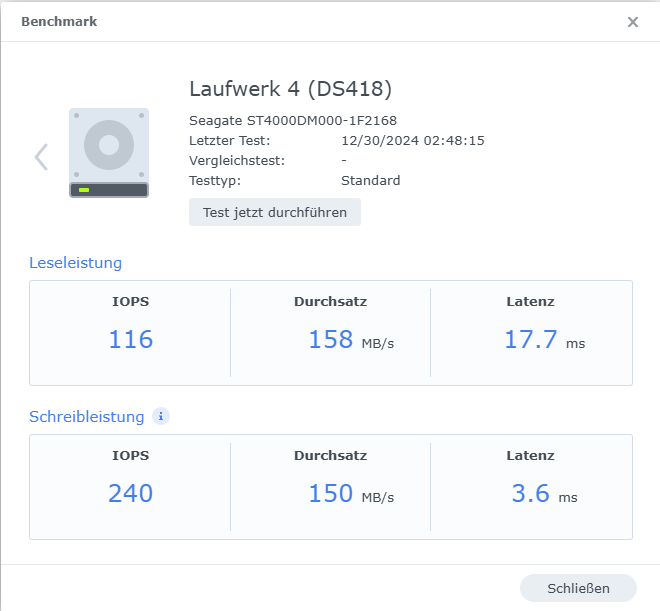Go to previous drive using left chevron
The height and width of the screenshot is (611, 660).
pyautogui.click(x=41, y=157)
